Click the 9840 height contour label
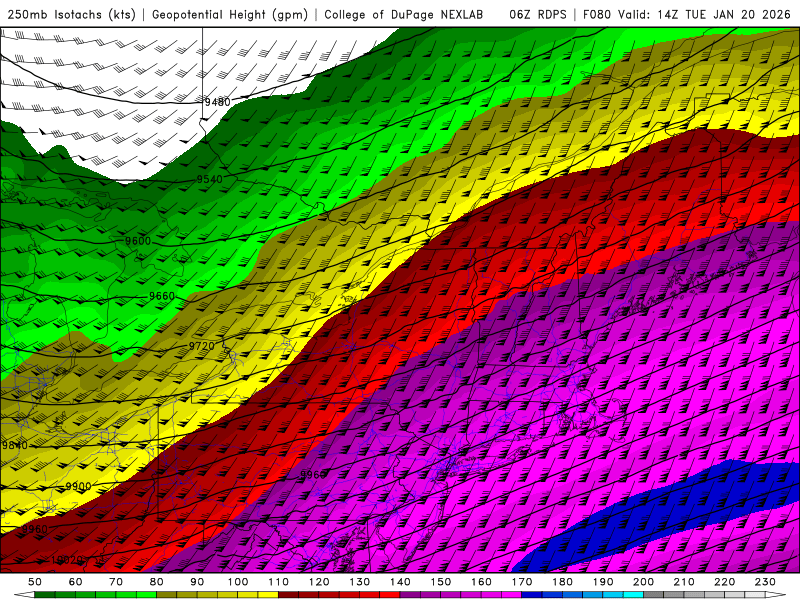This screenshot has height=600, width=800. tap(14, 445)
